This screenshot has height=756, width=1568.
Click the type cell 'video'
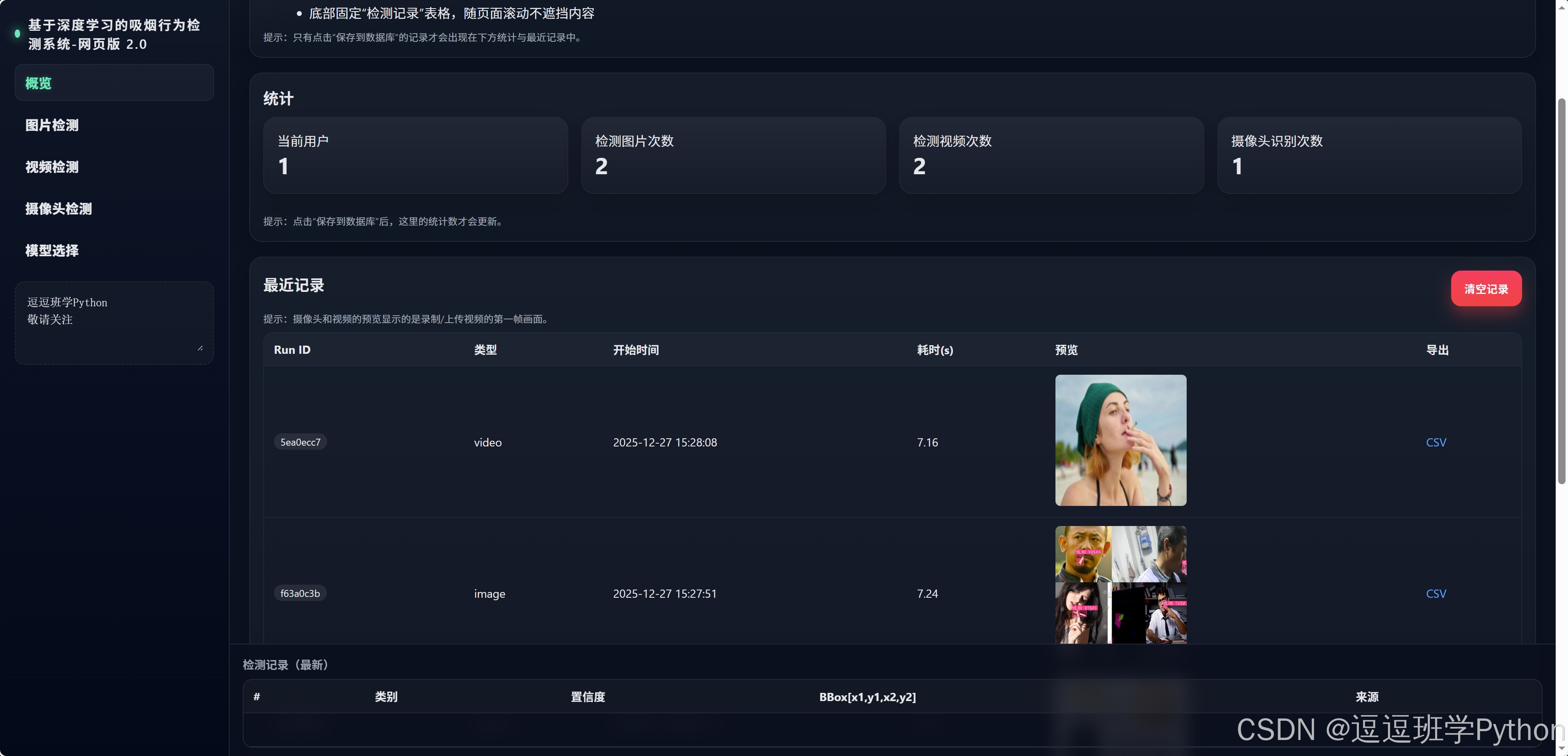(488, 442)
